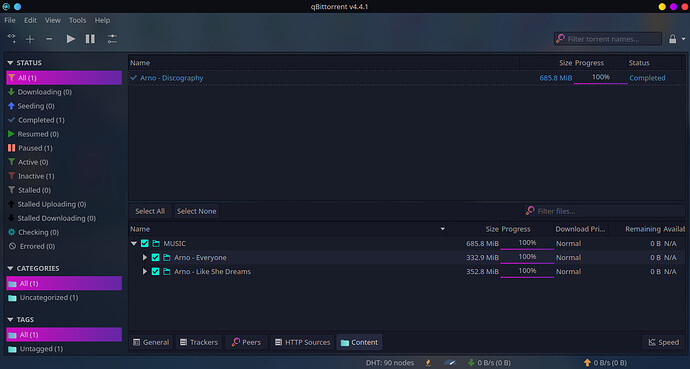Click the Arno - Everyone 100% progress bar
Screen dimensions: 690x369
pyautogui.click(x=527, y=257)
